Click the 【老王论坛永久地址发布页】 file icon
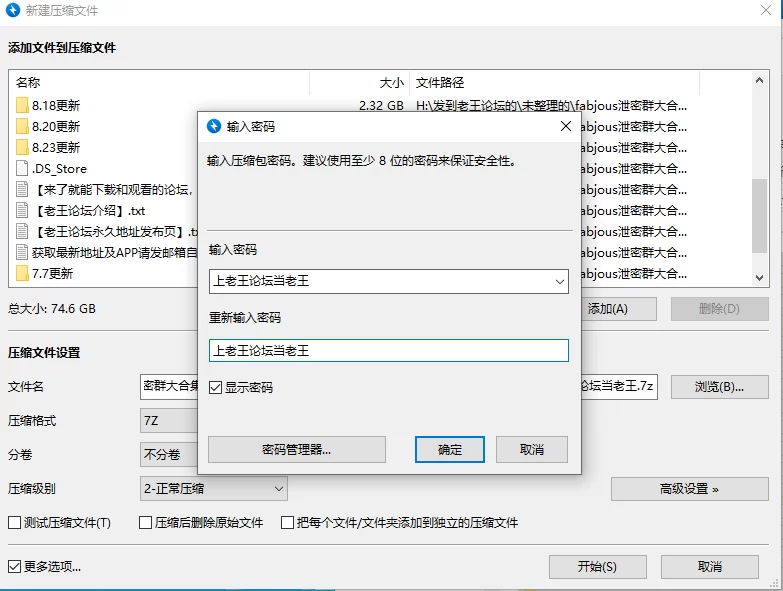This screenshot has height=591, width=783. click(22, 231)
